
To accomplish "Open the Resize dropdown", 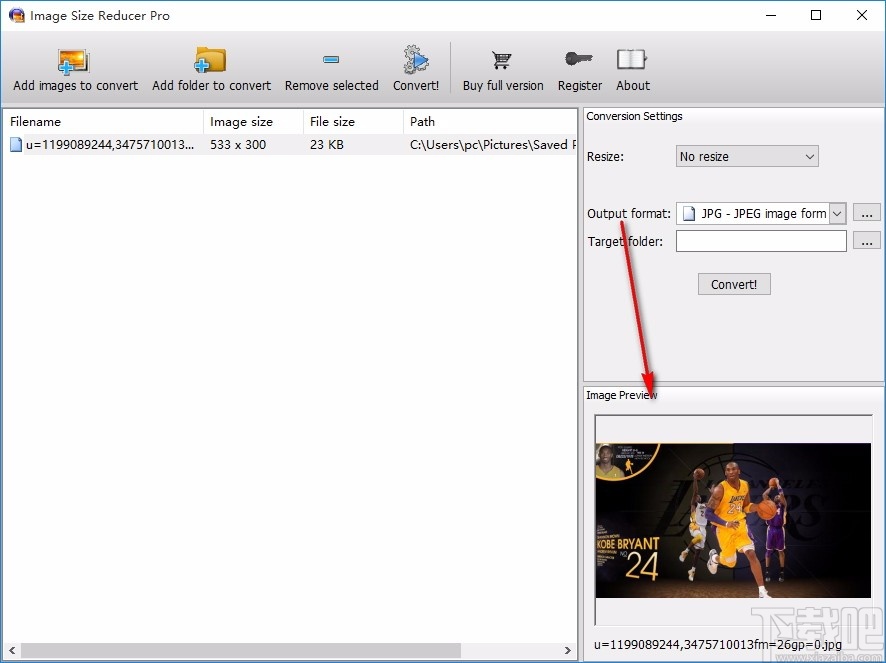I will coord(746,156).
